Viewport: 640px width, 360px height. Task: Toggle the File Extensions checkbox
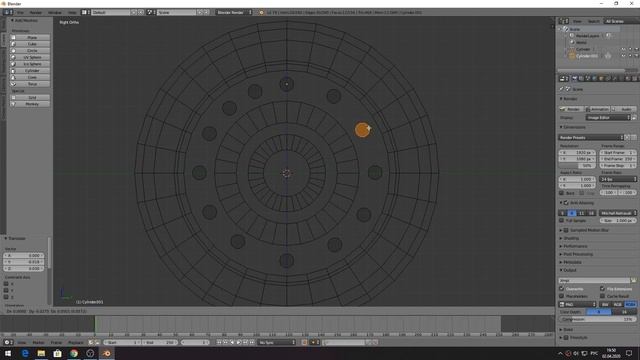coord(602,289)
